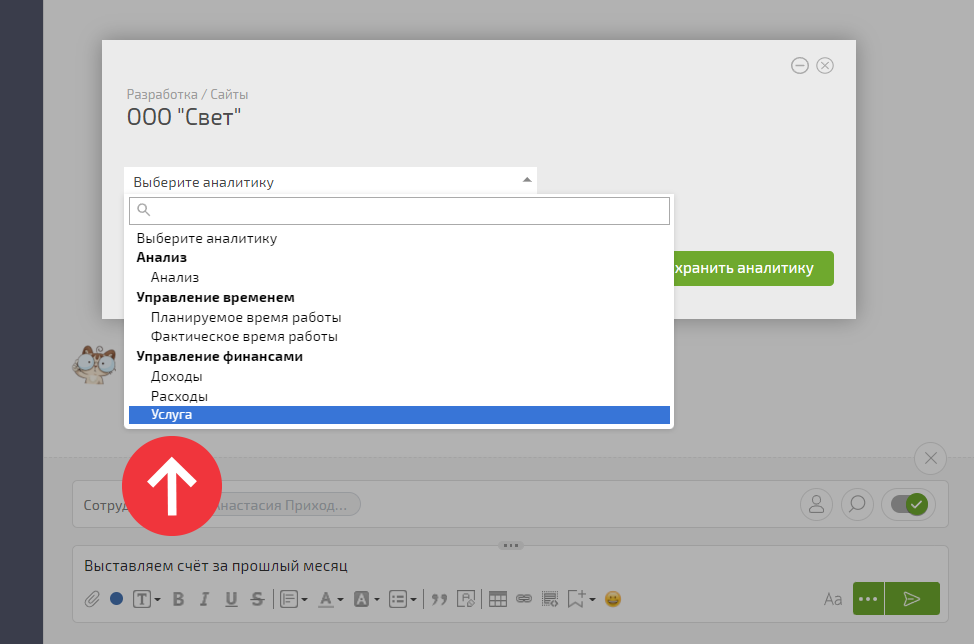Open the text background color dropdown
This screenshot has height=644, width=974.
click(366, 599)
